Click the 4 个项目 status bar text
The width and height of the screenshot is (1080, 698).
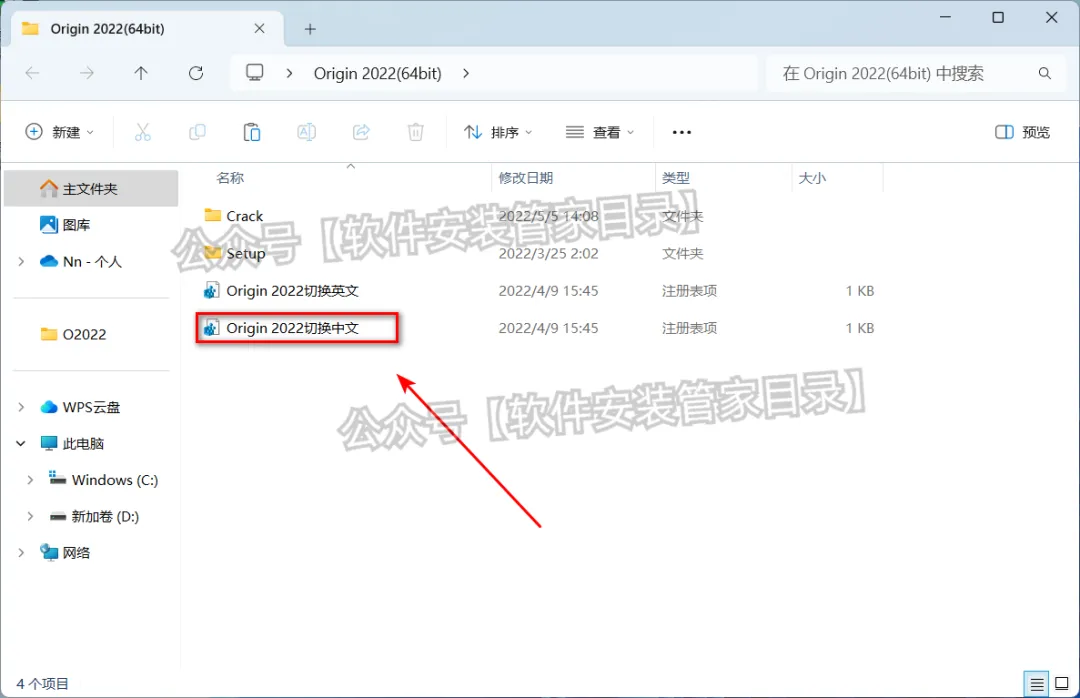[x=42, y=684]
